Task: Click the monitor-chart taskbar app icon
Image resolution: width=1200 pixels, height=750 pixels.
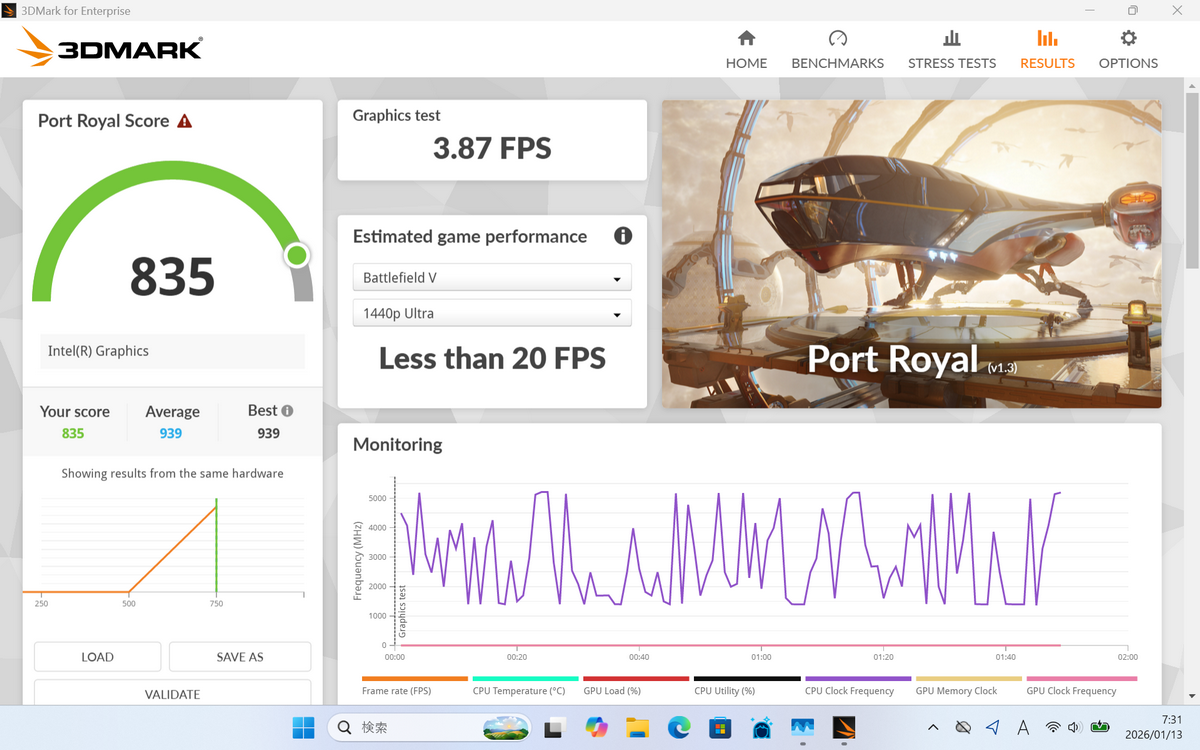Action: click(x=802, y=728)
